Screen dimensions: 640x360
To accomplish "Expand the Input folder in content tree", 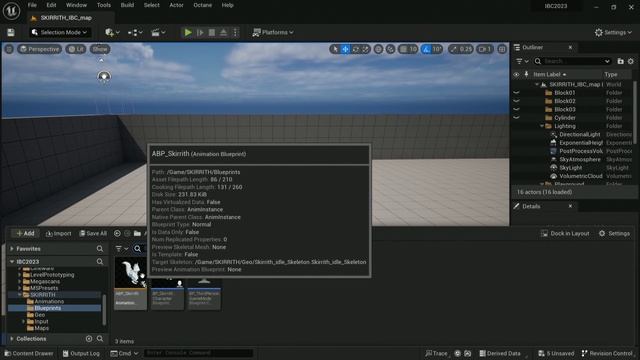I will (x=23, y=321).
